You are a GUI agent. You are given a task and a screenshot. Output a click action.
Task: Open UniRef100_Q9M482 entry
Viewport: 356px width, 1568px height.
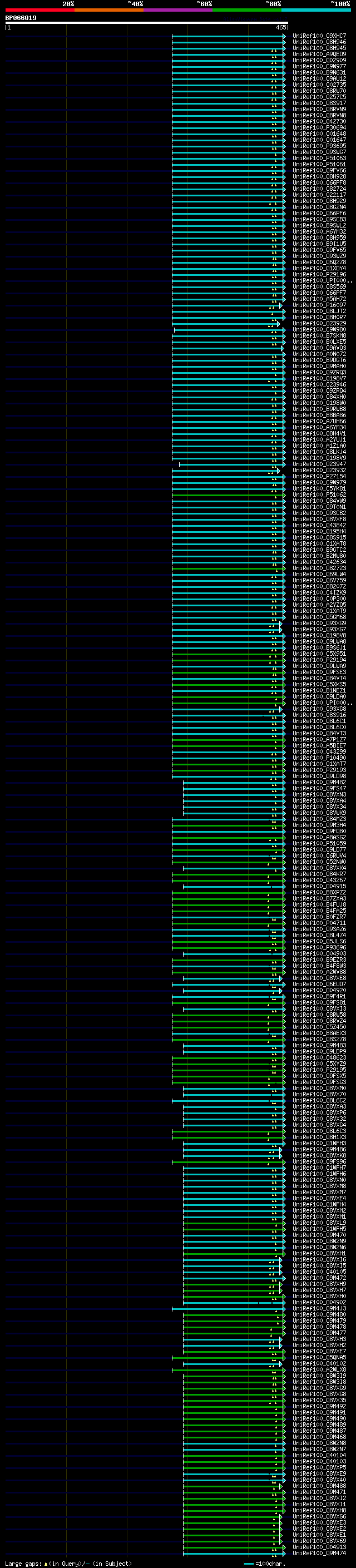tap(319, 782)
